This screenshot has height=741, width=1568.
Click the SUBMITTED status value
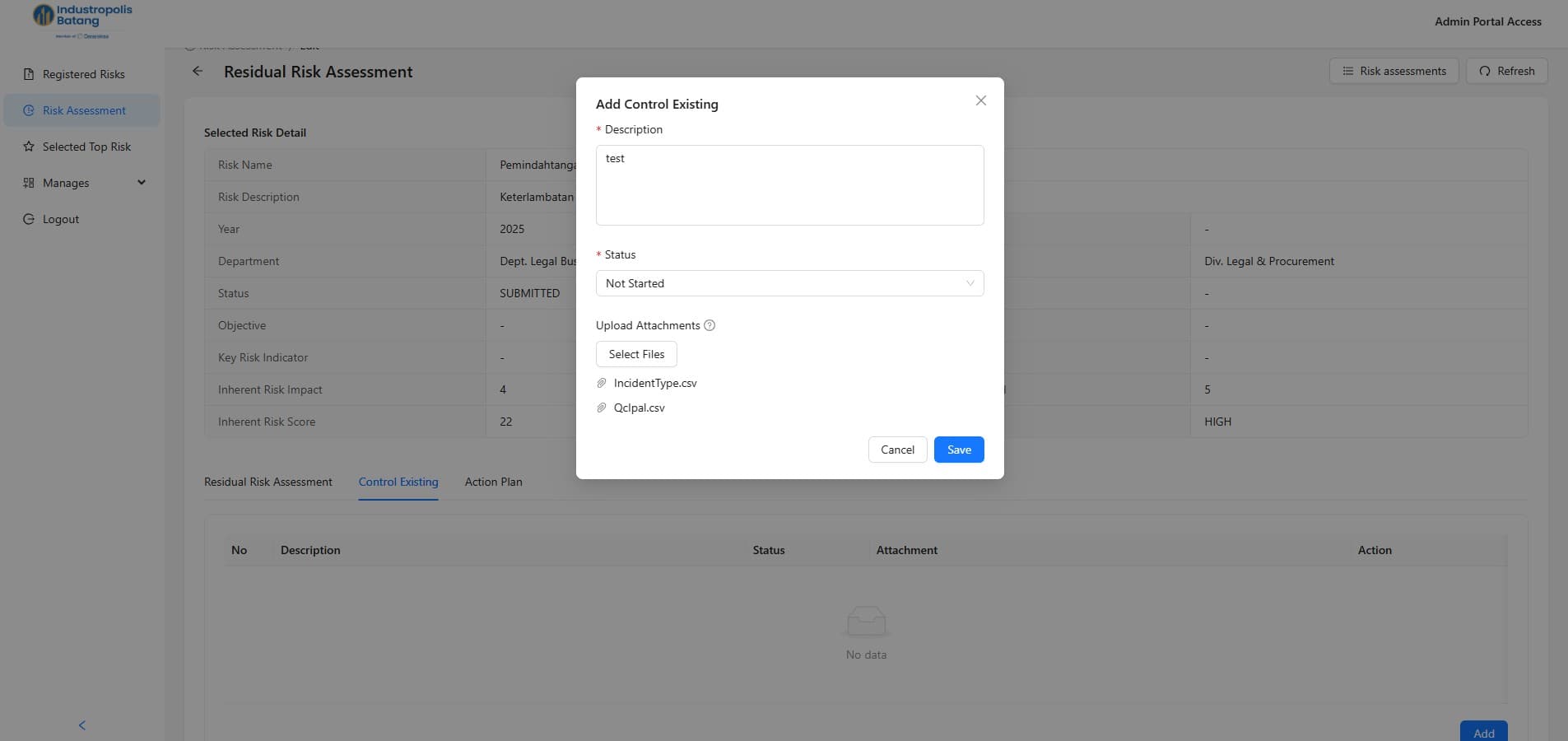click(529, 293)
